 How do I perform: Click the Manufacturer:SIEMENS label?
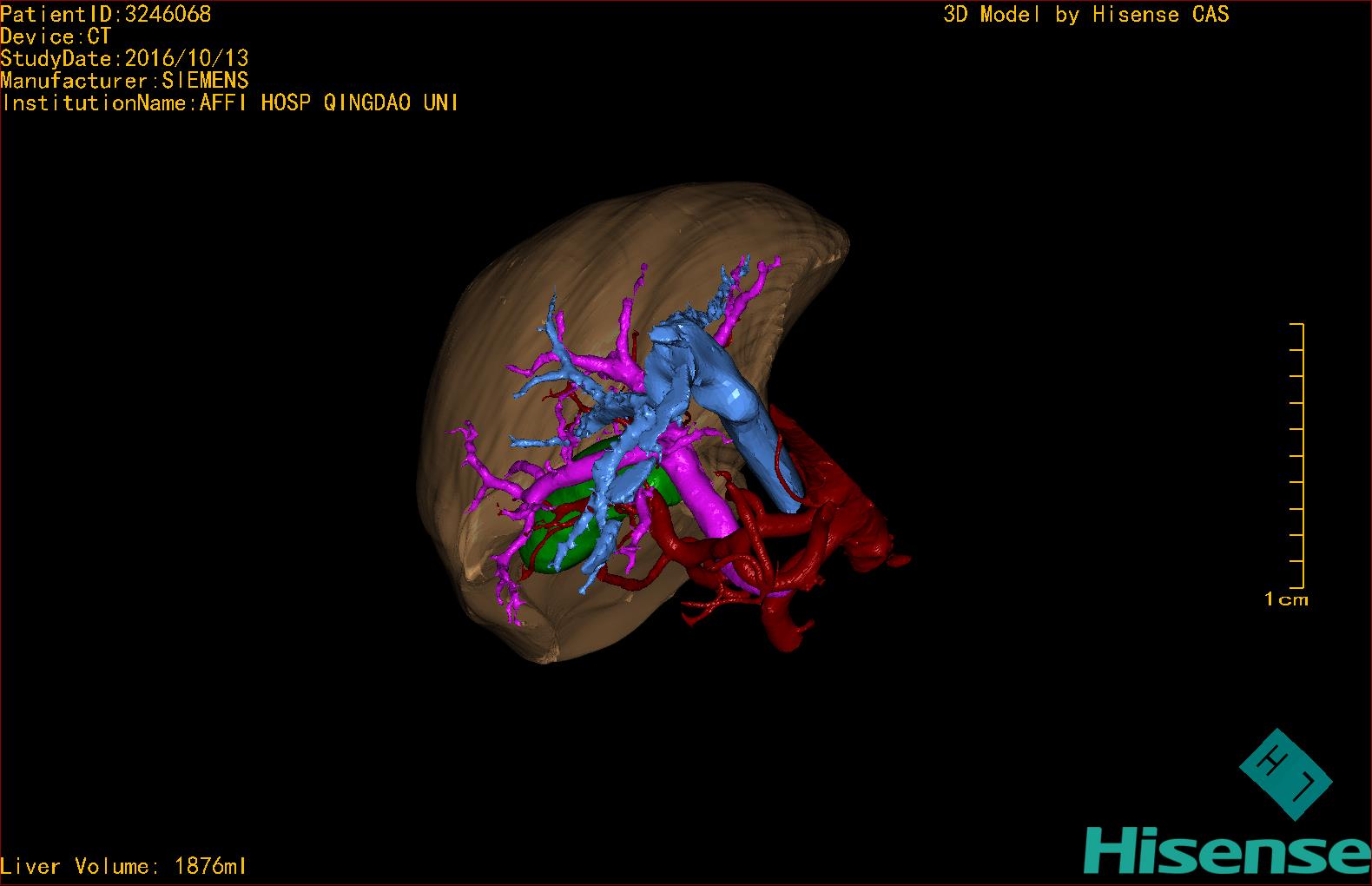tap(125, 81)
